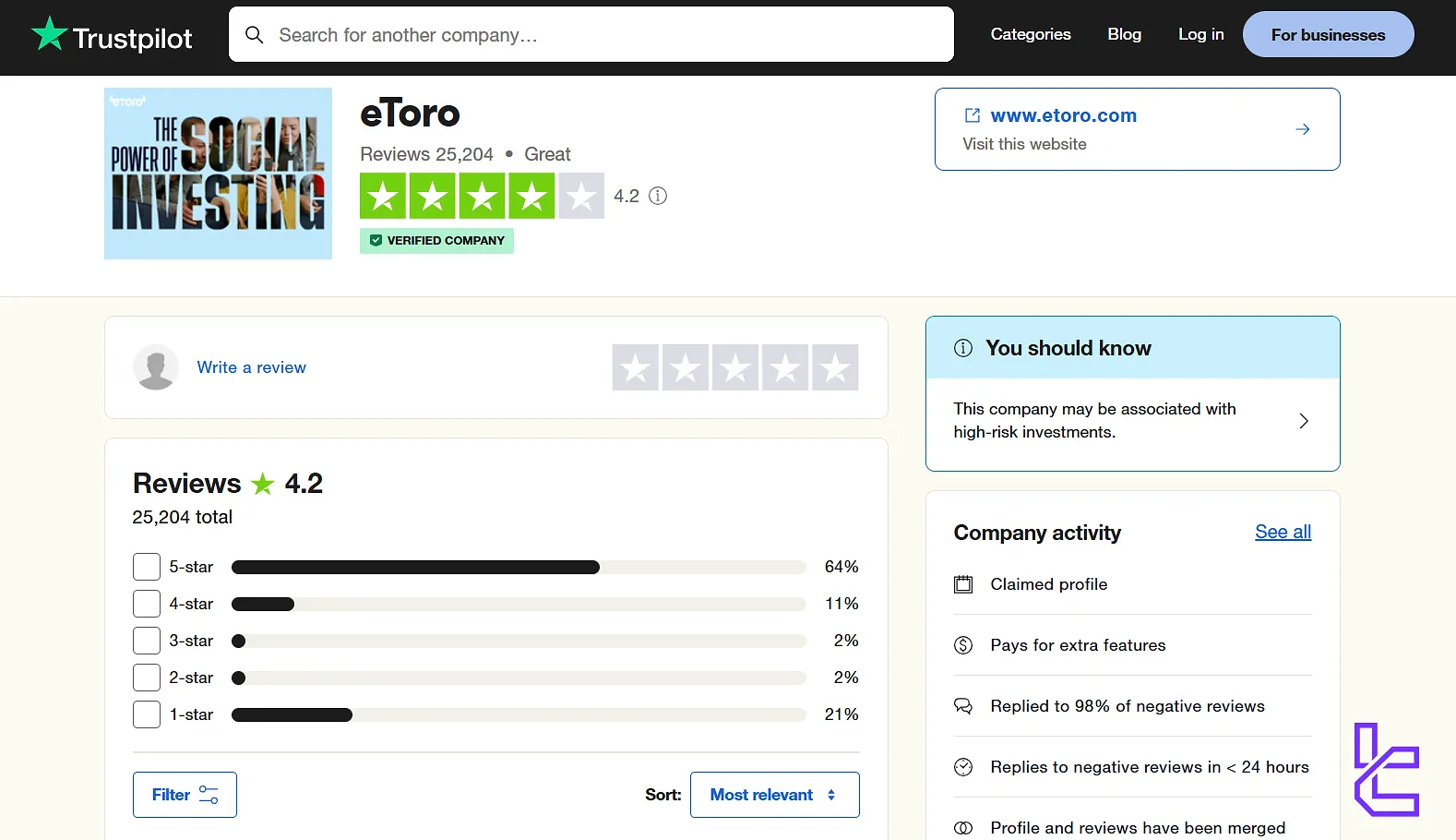Screen dimensions: 1456x840
Task: Rate one star in Write a review
Action: pos(636,367)
